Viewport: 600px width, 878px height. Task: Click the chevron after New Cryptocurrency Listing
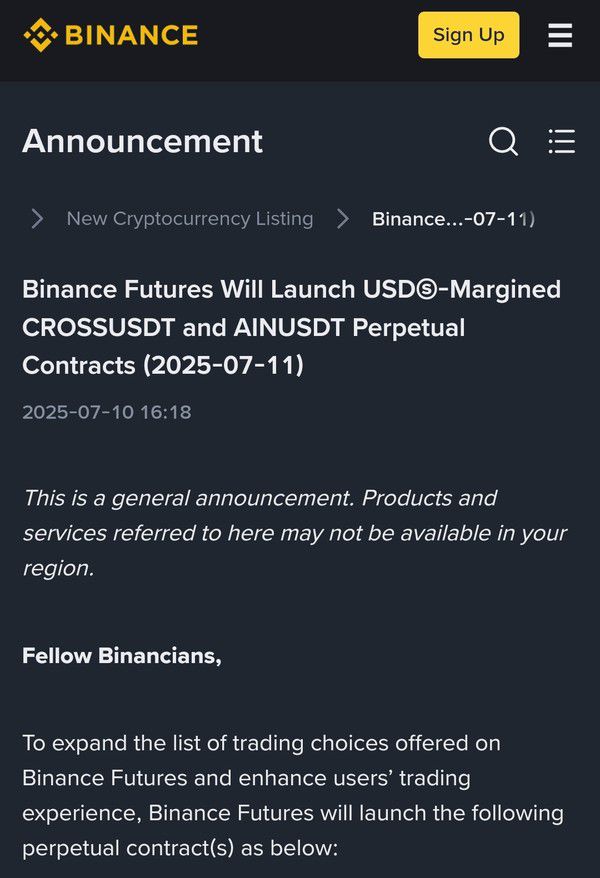pos(343,218)
